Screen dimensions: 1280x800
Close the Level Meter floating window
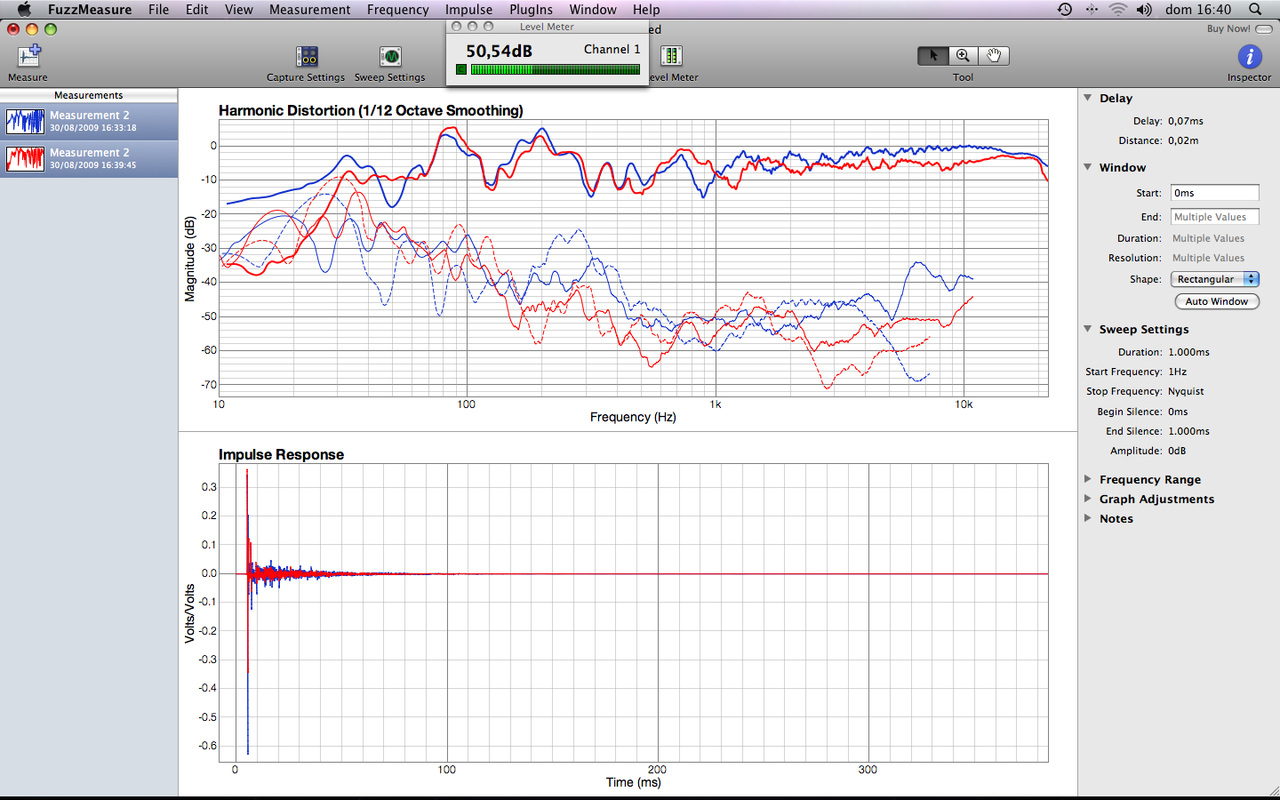[x=456, y=27]
